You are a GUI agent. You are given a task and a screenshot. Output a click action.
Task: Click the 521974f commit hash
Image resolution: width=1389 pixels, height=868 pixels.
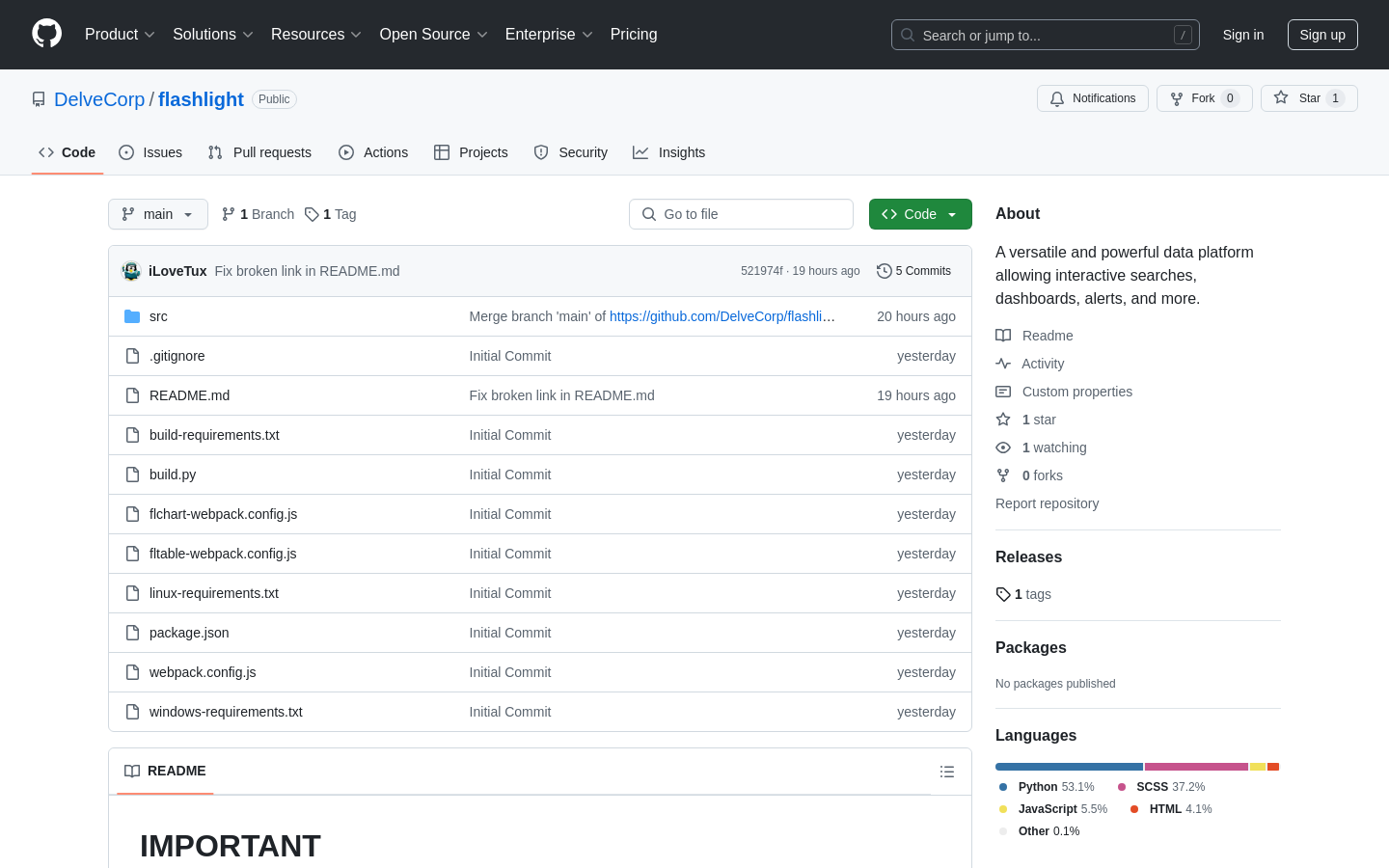[762, 271]
